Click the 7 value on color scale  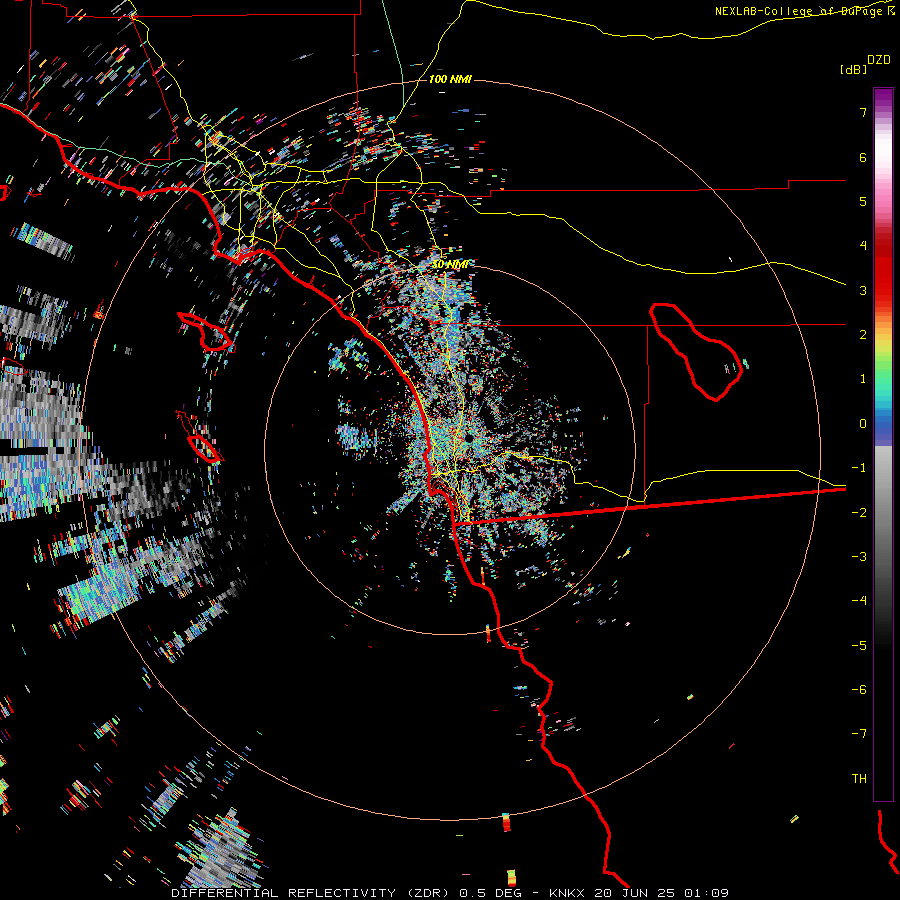(863, 112)
